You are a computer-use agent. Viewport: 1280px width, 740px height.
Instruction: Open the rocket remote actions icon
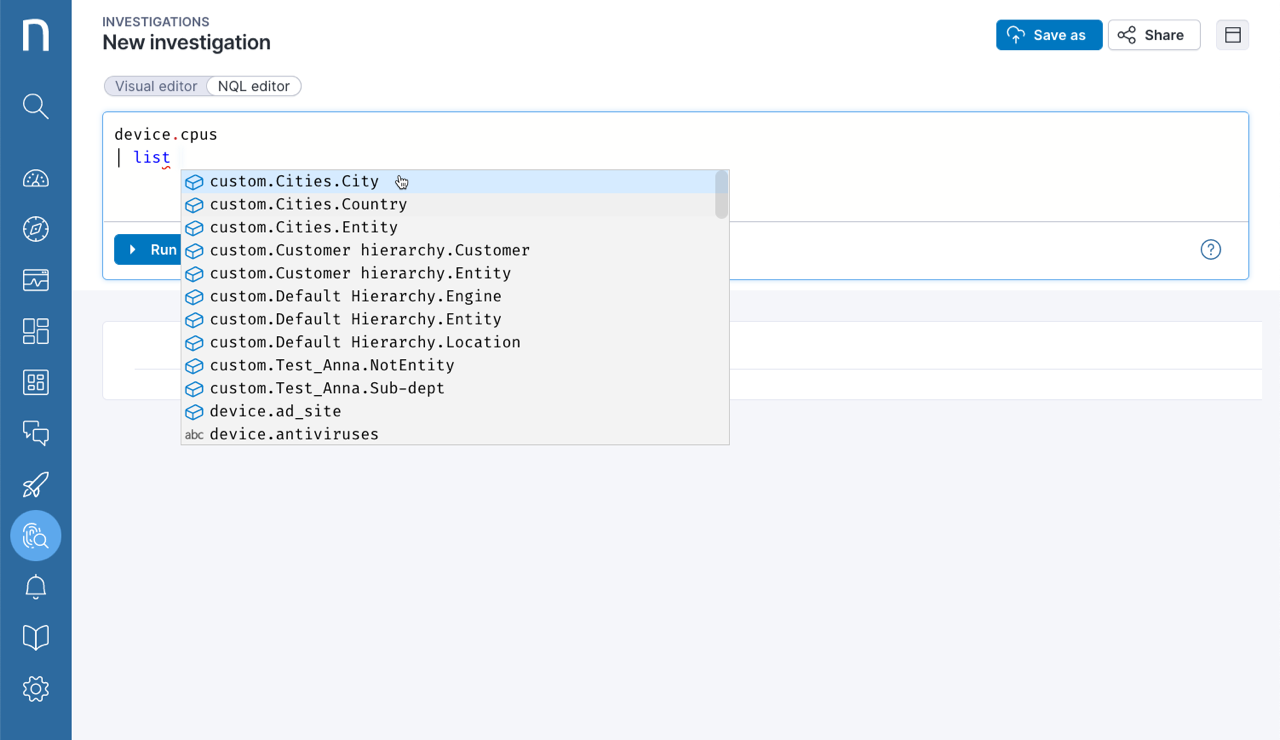36,485
